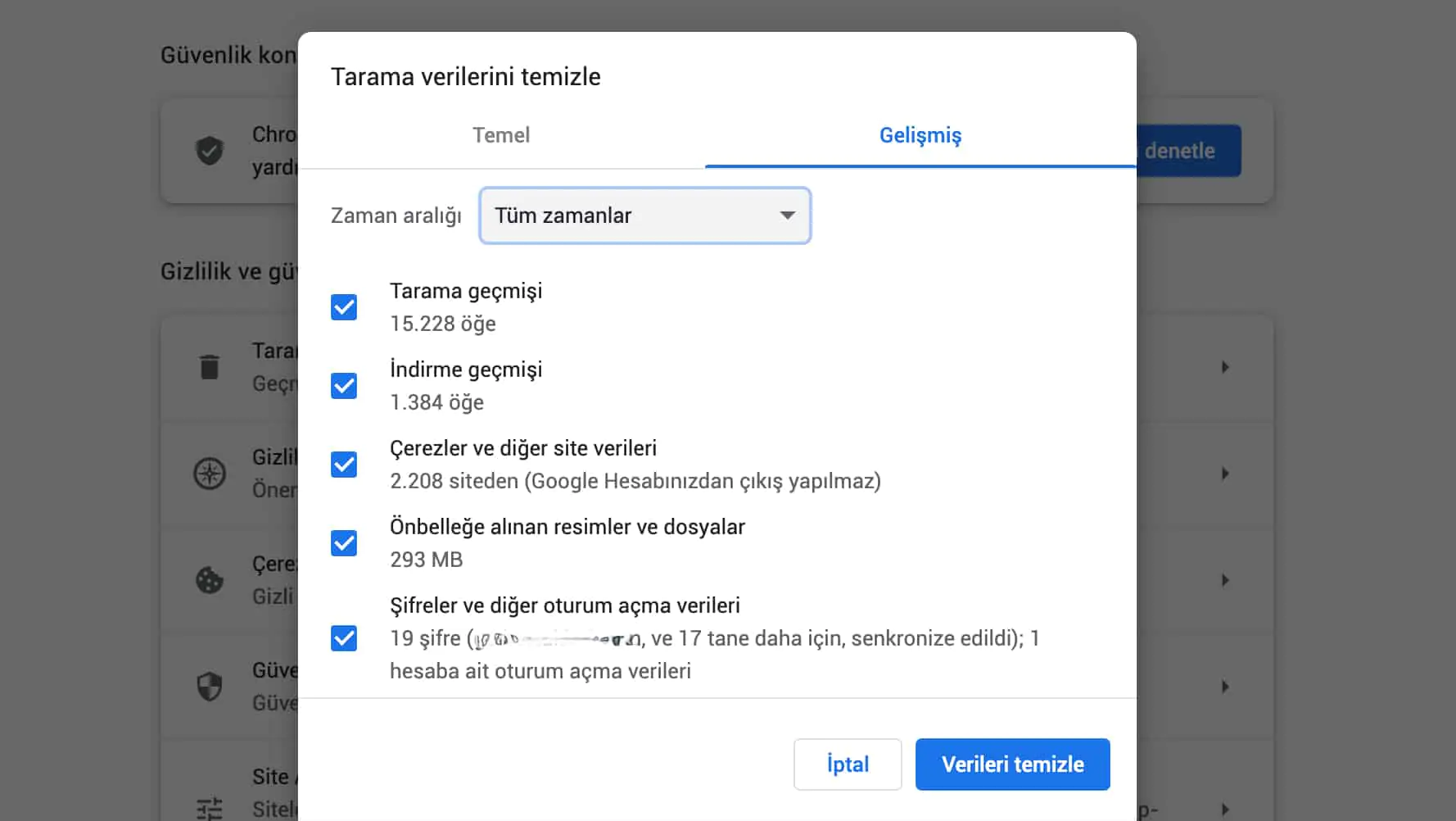
Task: Disable İndirme geçmişi clearing
Action: 344,385
